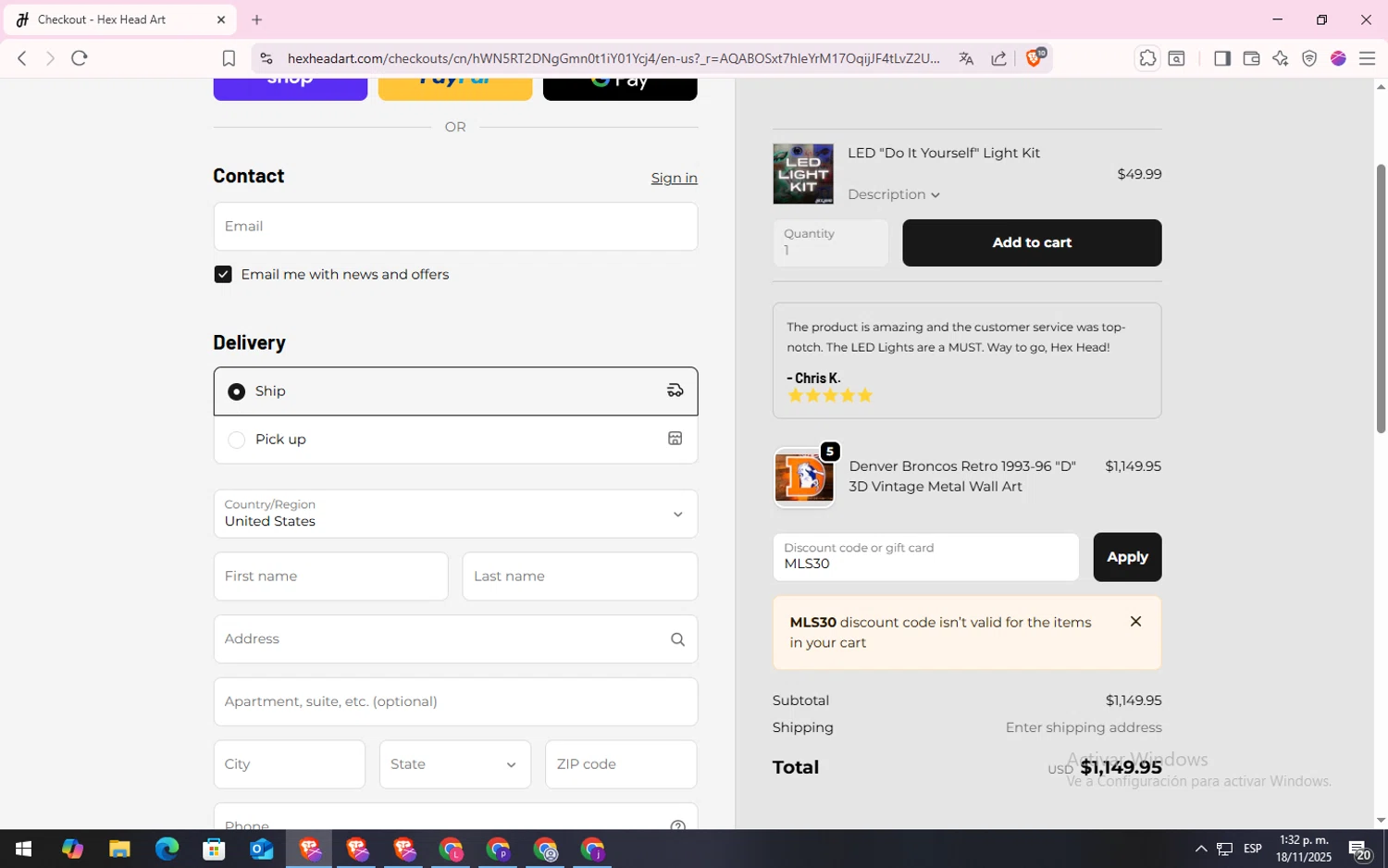
Task: Open Chrome with the pink L profile
Action: click(451, 849)
